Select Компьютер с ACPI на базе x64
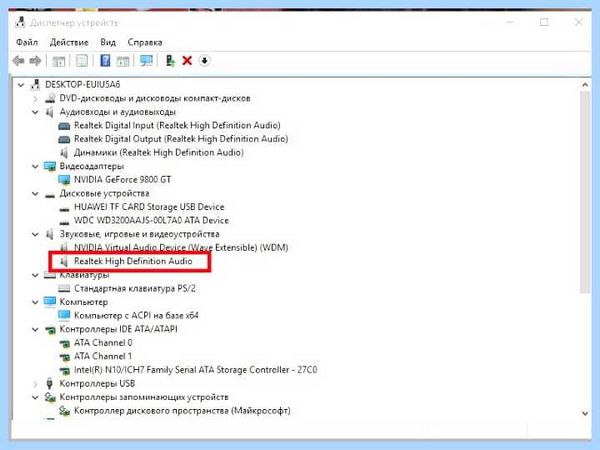 136,315
